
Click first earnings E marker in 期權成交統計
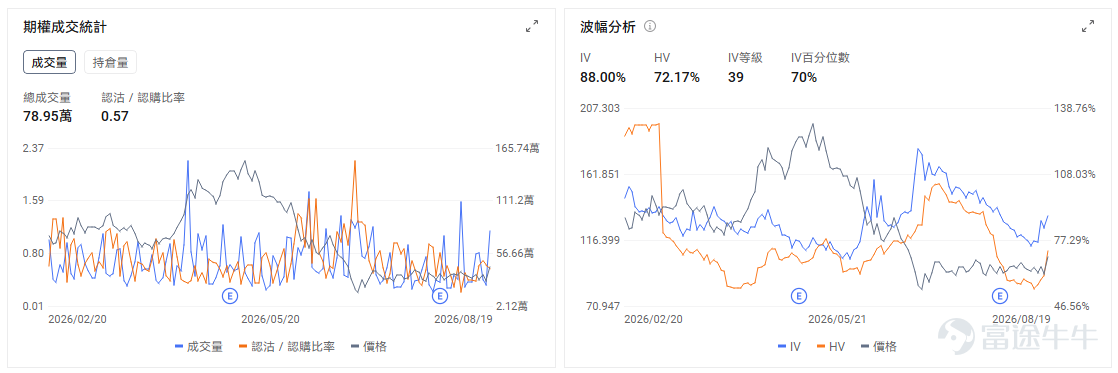coord(230,295)
